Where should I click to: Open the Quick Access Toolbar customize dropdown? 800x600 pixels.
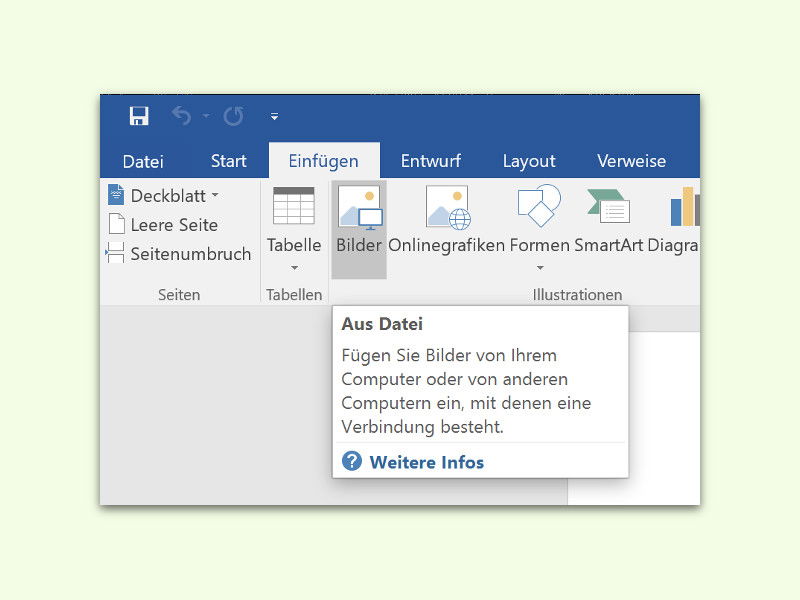tap(274, 116)
